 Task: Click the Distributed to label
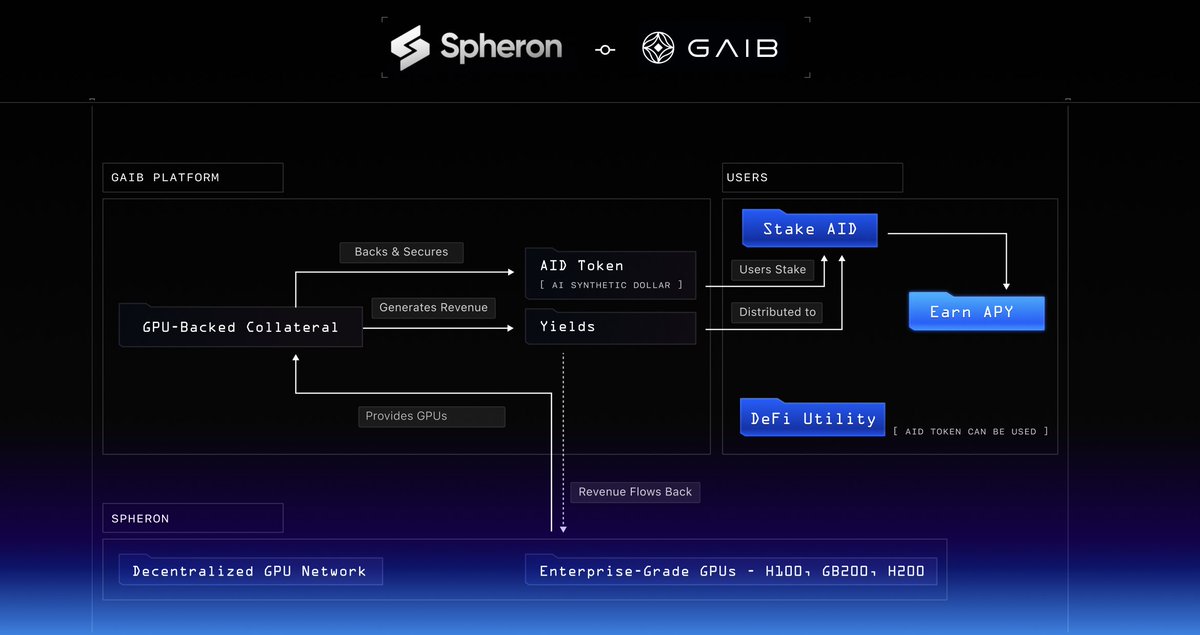click(x=778, y=312)
